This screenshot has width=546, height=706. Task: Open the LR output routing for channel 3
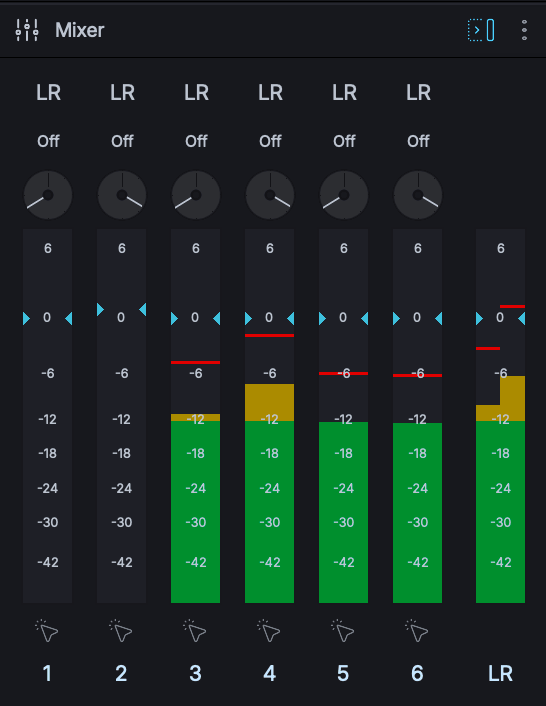pyautogui.click(x=196, y=93)
